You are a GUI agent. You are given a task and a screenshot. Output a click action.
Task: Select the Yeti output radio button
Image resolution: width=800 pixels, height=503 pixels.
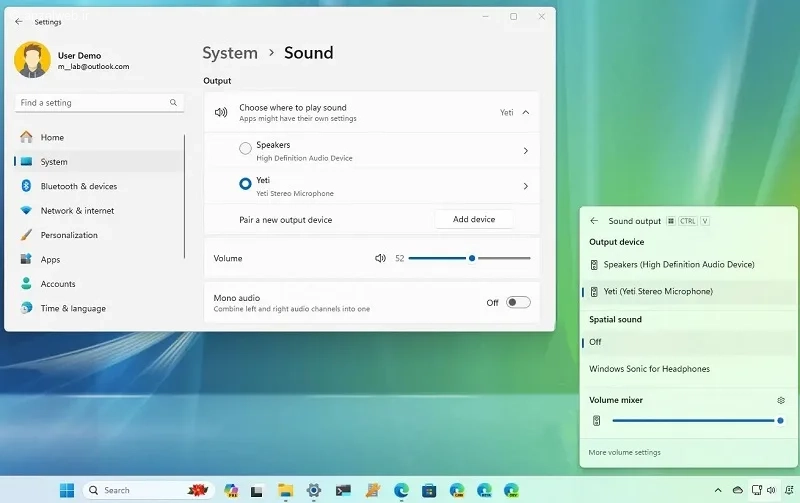click(x=245, y=184)
